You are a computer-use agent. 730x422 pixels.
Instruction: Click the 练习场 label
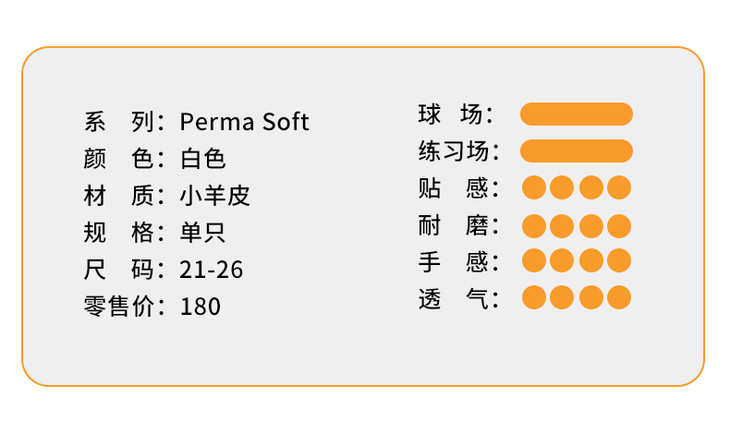(451, 151)
